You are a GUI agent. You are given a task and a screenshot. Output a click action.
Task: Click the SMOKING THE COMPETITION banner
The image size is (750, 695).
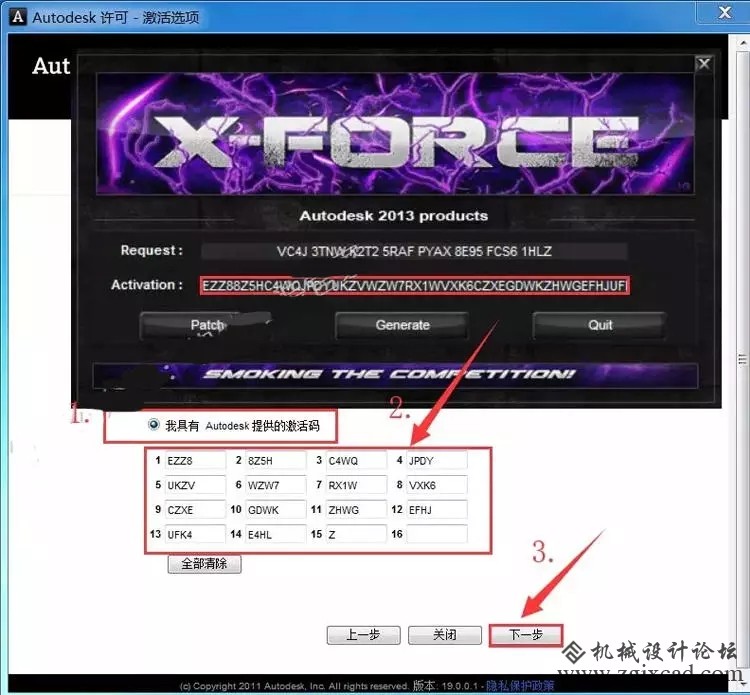pos(395,375)
